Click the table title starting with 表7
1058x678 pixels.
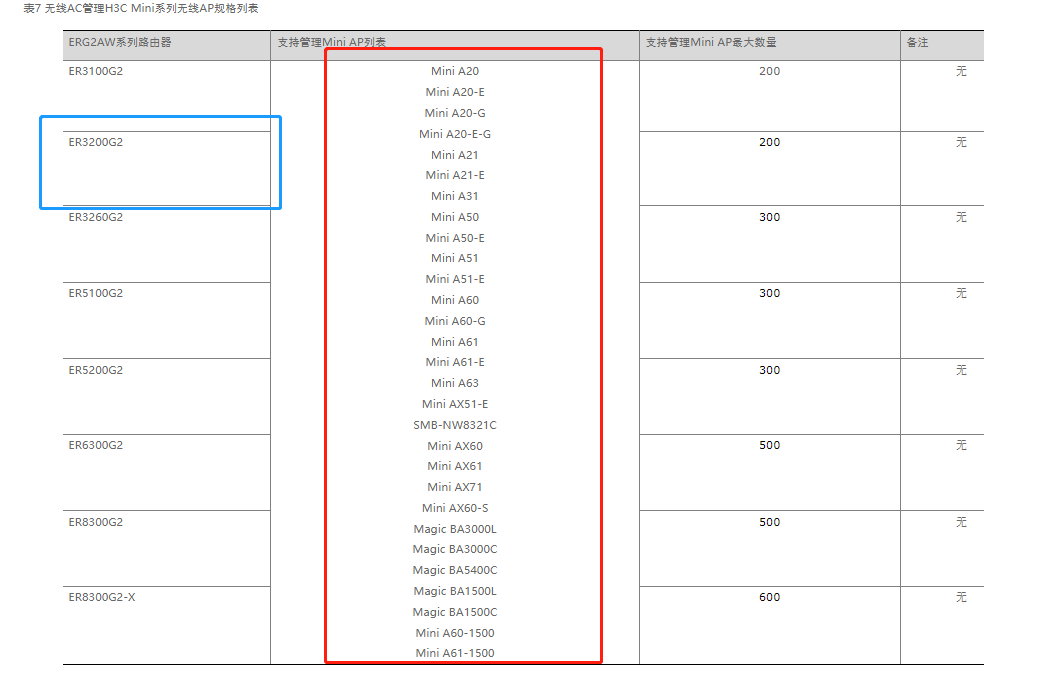point(140,9)
